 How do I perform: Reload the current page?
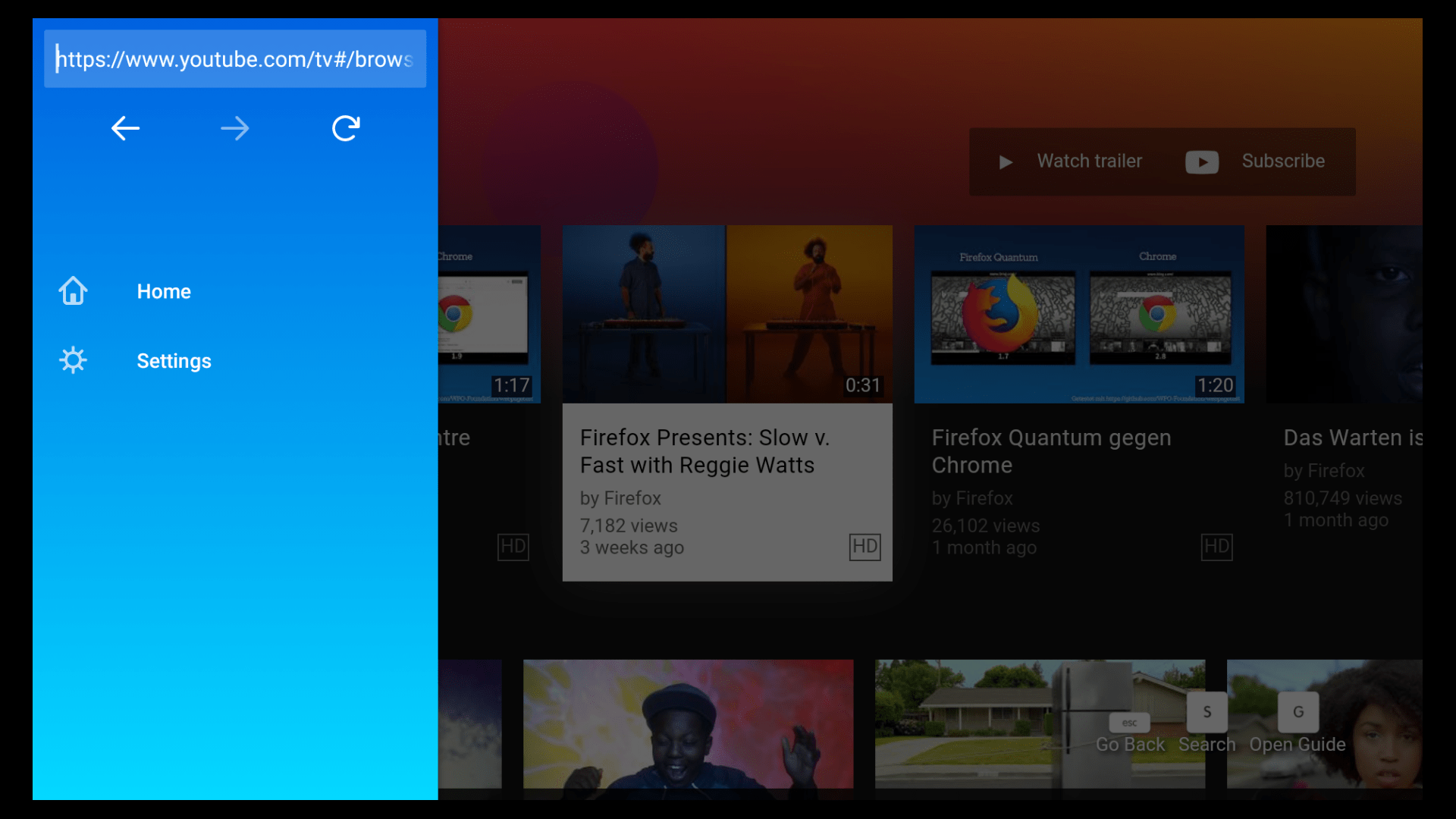coord(345,128)
